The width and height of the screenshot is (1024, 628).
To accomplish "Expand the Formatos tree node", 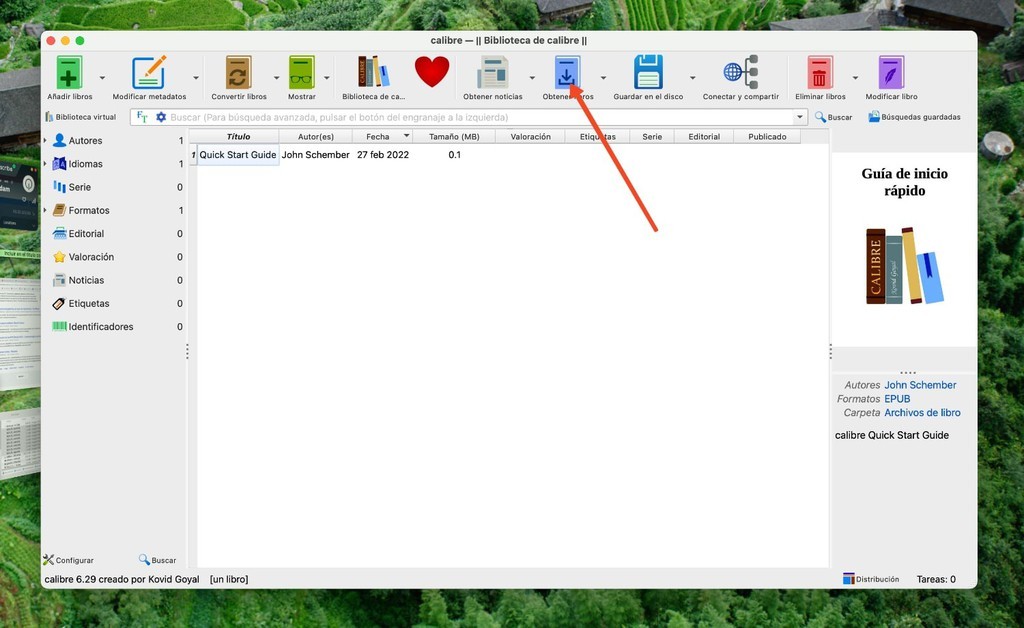I will (45, 210).
